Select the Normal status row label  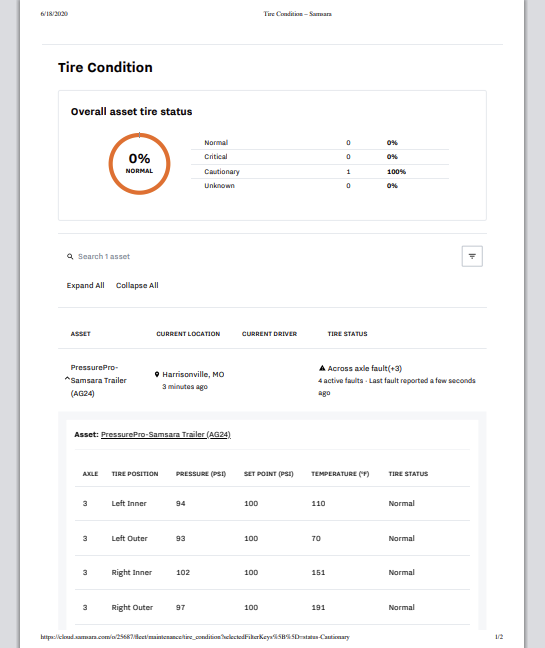click(x=216, y=143)
